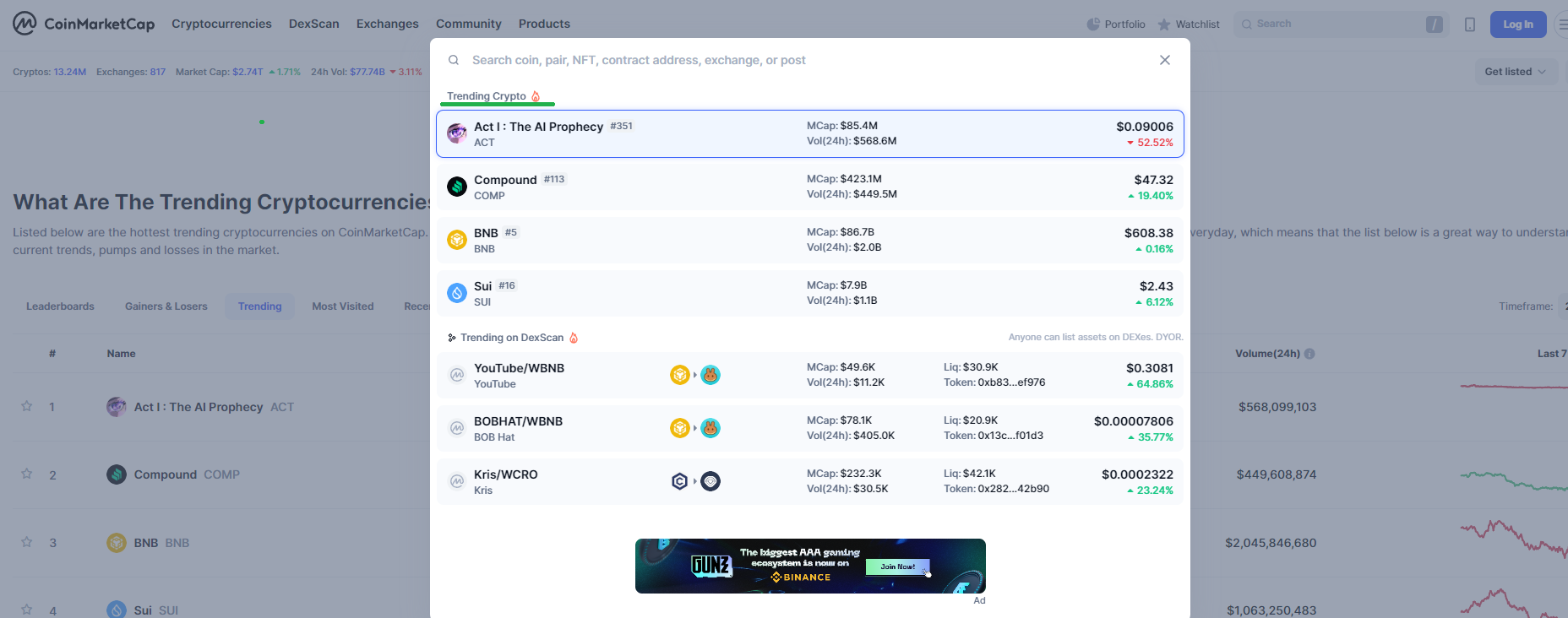Click the BOBHAT/WBNB pair token icons
This screenshot has width=1568, height=618.
click(x=695, y=428)
